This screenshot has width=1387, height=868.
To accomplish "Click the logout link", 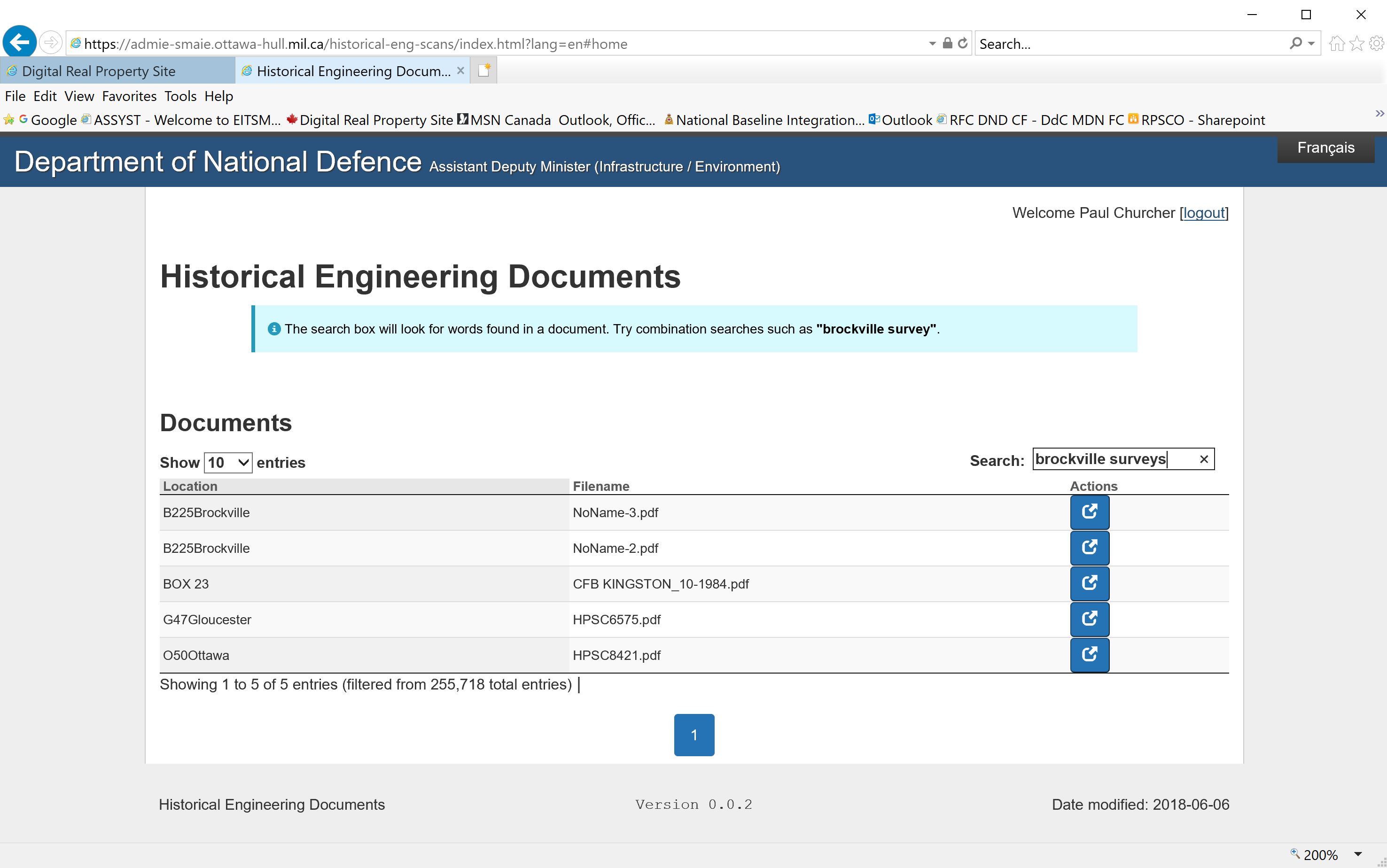I will (1203, 213).
